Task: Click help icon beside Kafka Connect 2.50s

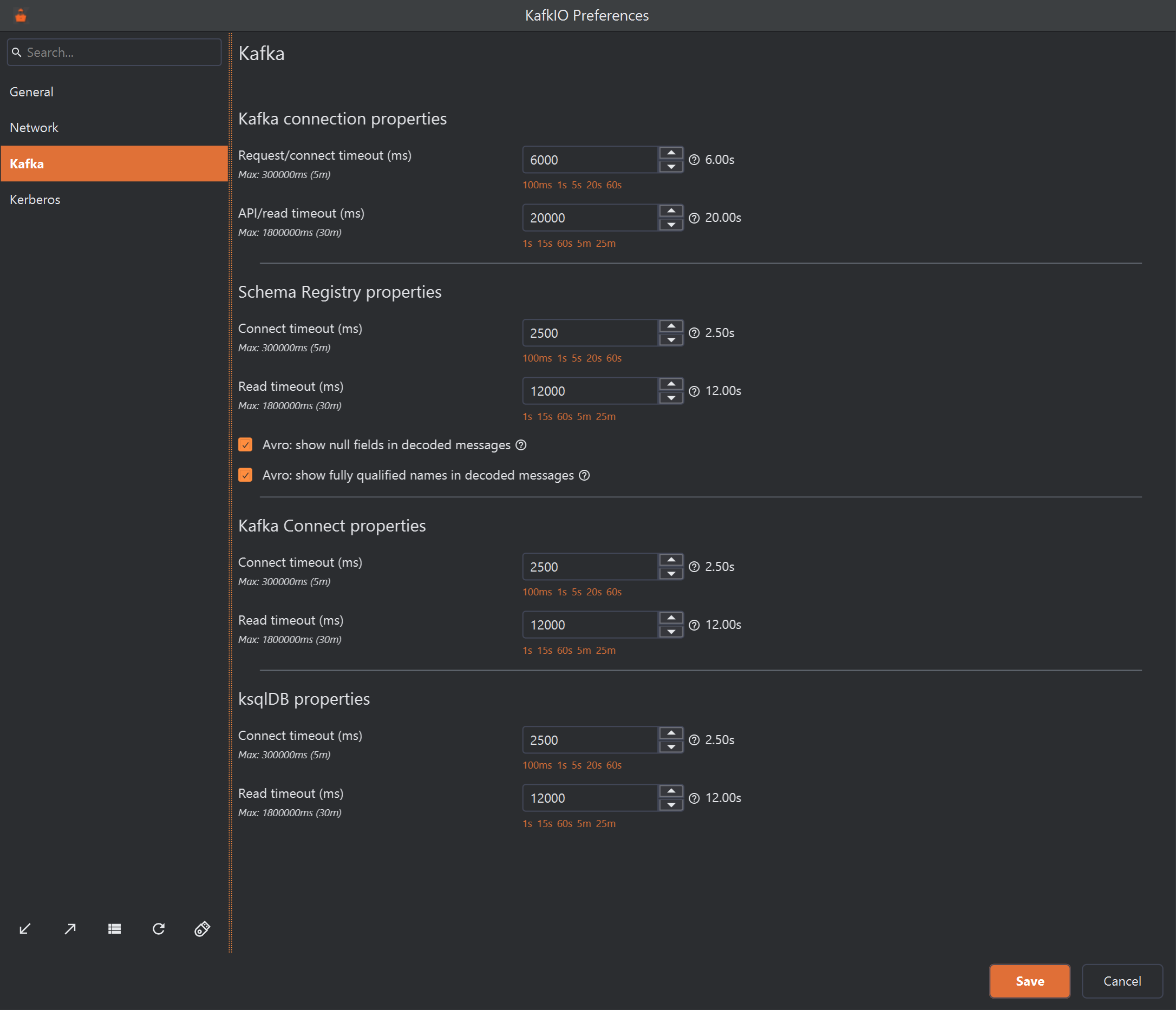Action: coord(694,567)
